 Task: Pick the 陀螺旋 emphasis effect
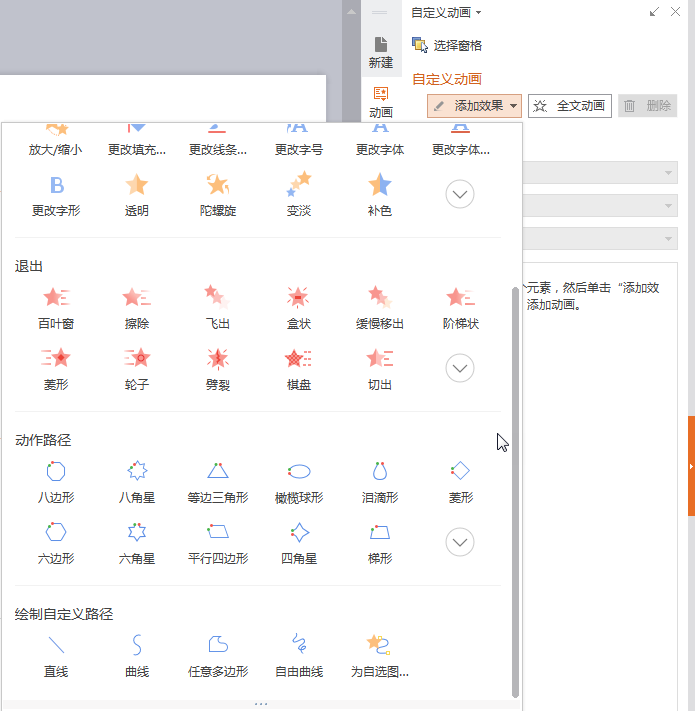click(217, 194)
